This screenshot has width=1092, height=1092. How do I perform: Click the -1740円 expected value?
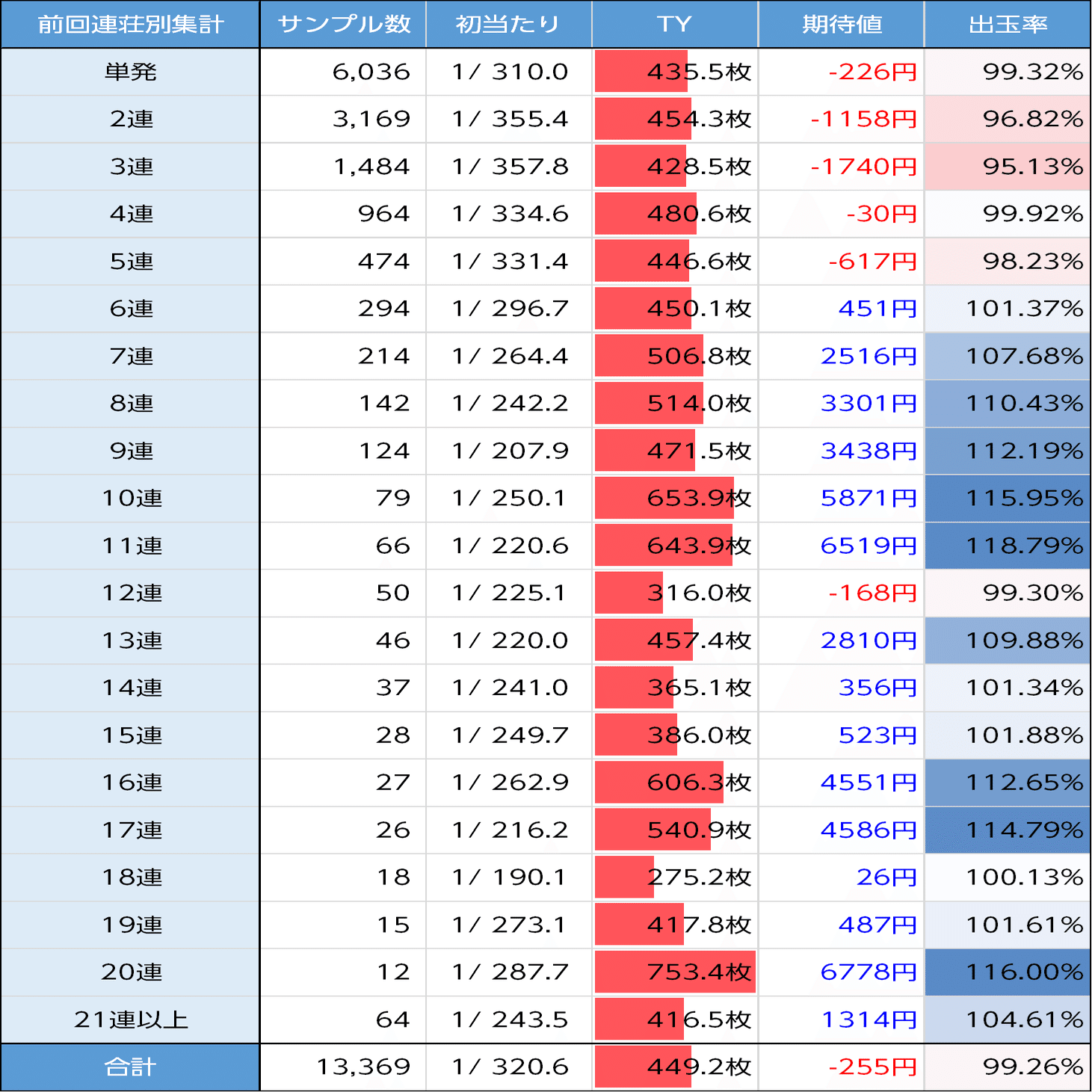point(842,167)
